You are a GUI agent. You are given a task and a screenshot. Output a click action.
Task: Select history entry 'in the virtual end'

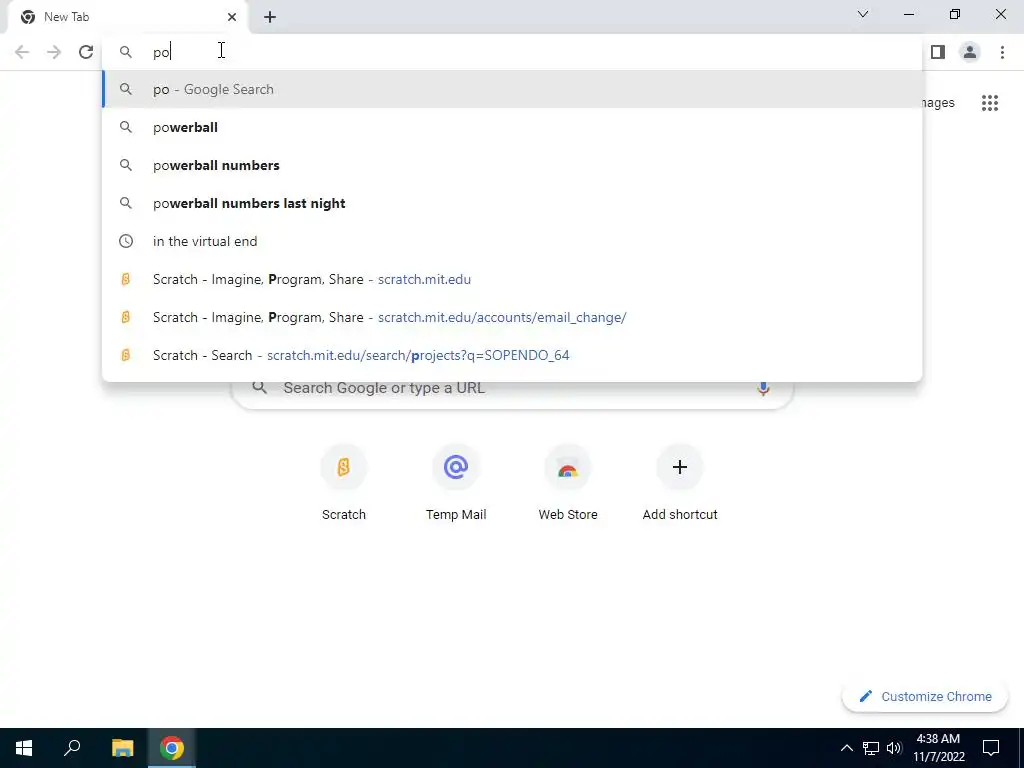[x=513, y=241]
